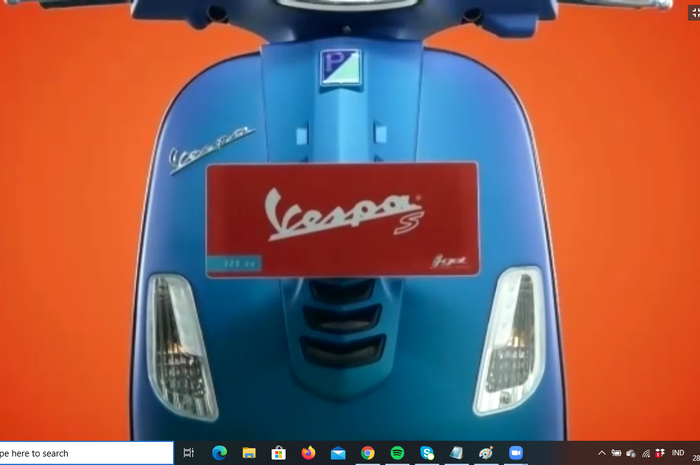The height and width of the screenshot is (465, 700).
Task: Switch to Spotify in the taskbar
Action: tap(397, 453)
